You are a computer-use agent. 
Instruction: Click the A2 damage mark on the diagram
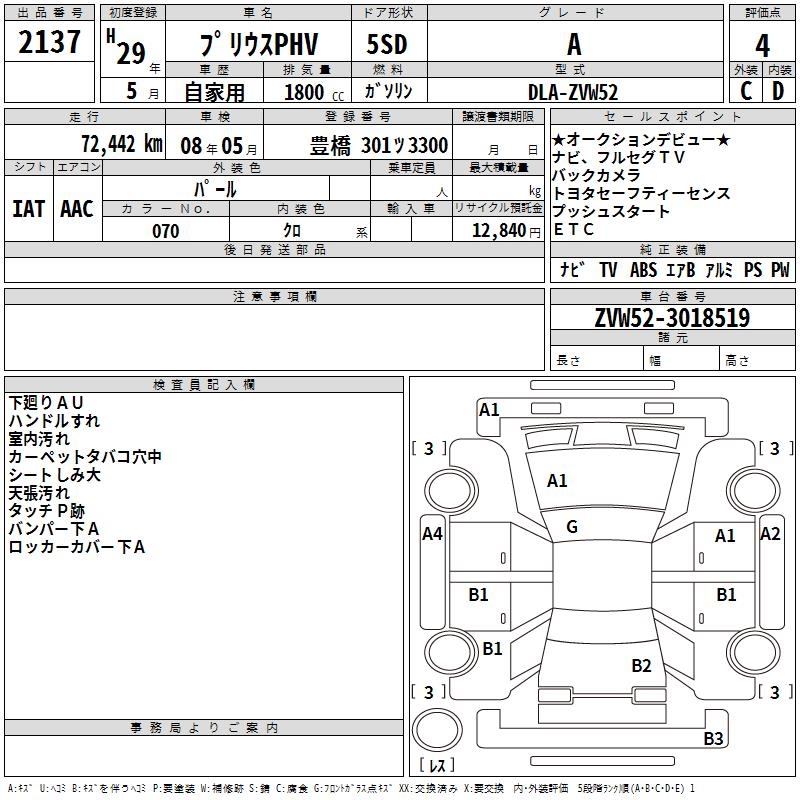(x=770, y=534)
